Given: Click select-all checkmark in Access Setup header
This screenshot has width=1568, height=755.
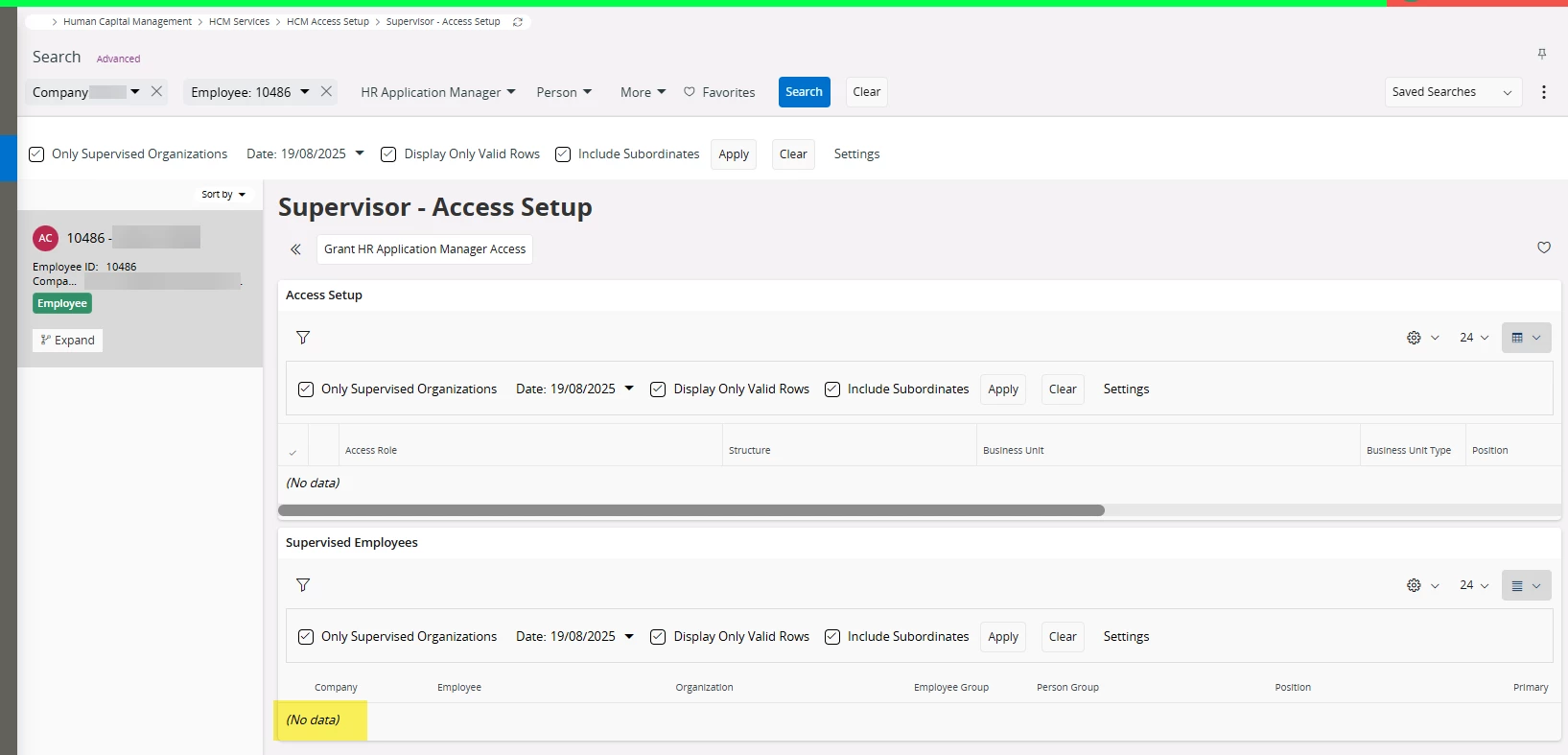Looking at the screenshot, I should click(293, 451).
